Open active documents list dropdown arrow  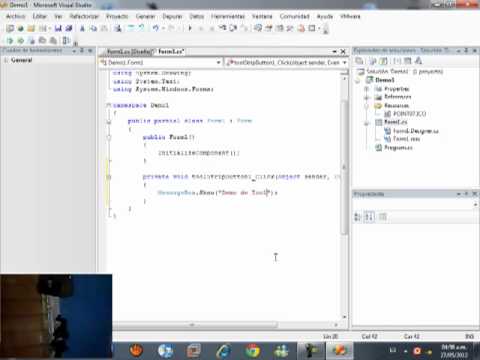334,52
